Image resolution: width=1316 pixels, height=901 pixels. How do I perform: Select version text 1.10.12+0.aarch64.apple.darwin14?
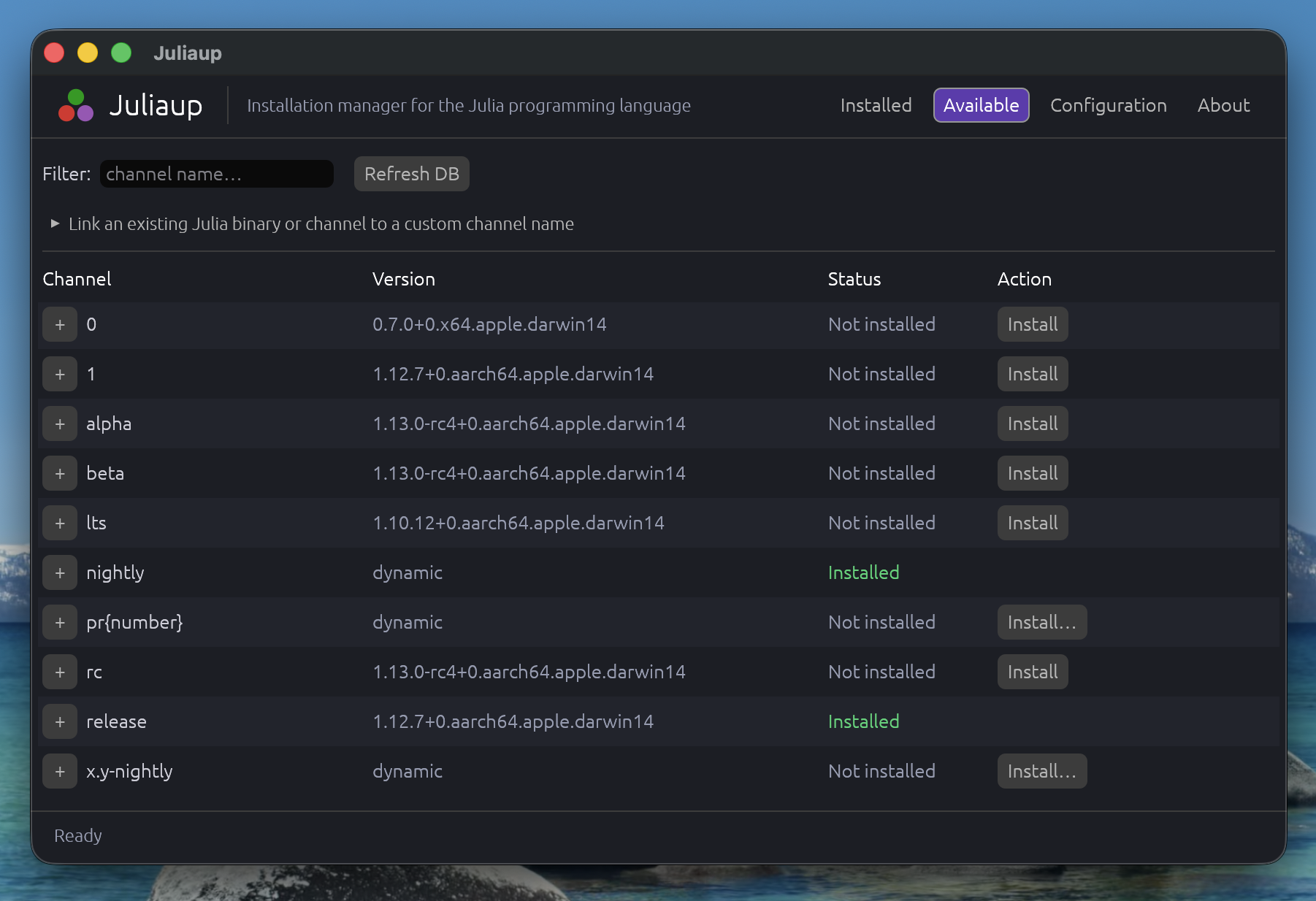click(519, 523)
